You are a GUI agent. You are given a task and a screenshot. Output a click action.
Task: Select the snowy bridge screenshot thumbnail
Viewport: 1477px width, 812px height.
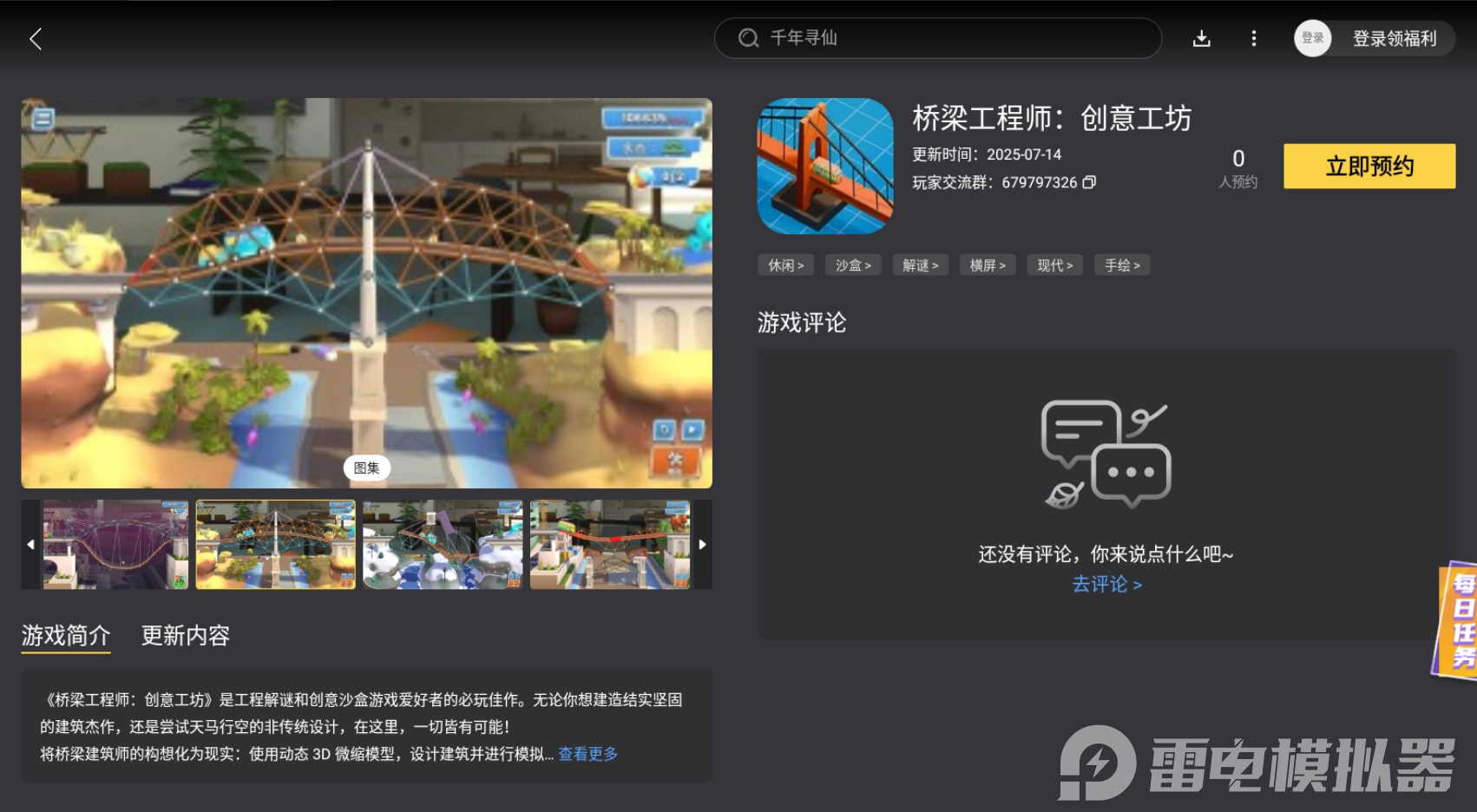tap(443, 545)
